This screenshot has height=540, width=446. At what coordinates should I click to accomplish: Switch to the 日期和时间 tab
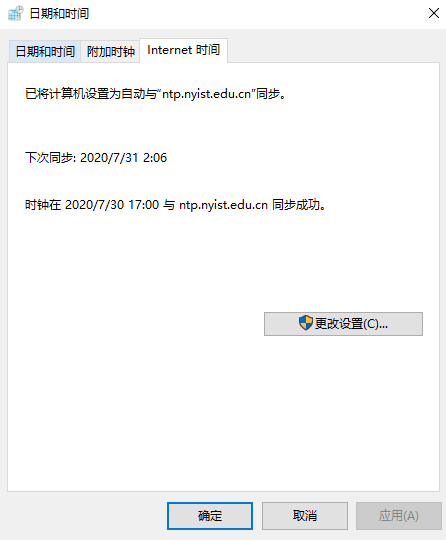[x=45, y=51]
